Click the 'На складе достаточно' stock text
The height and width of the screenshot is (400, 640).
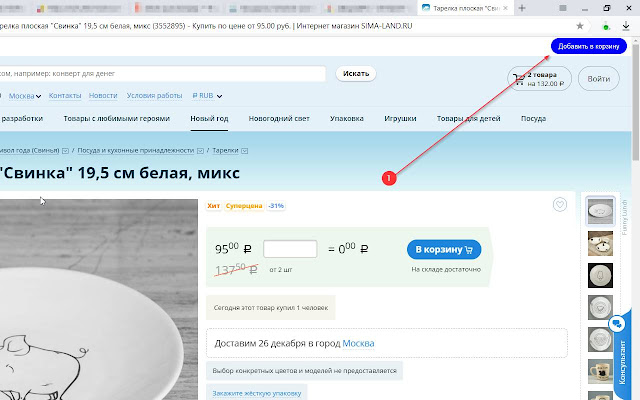click(446, 269)
